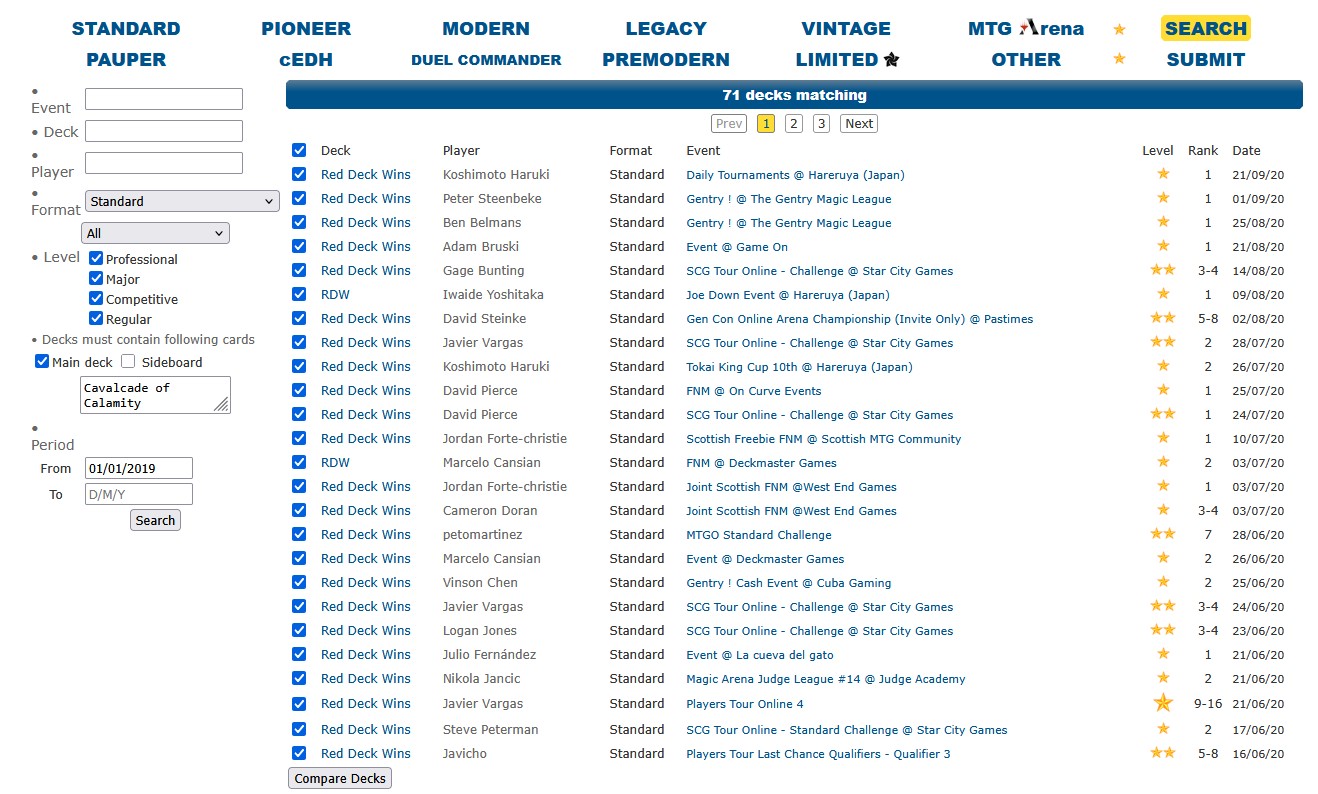1318x794 pixels.
Task: Uncheck the Professional level checkbox
Action: 96,259
